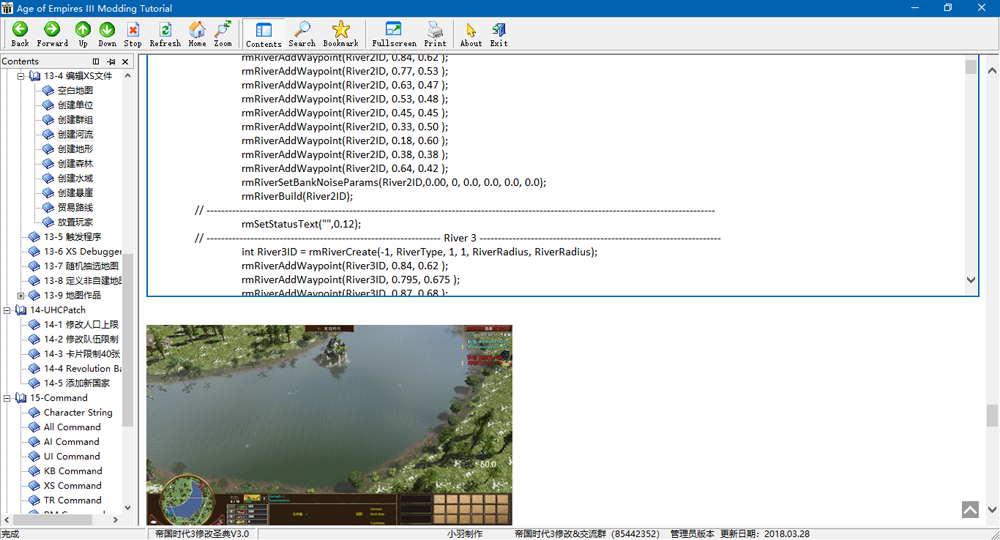Image resolution: width=1000 pixels, height=540 pixels.
Task: Open the 13-7 随机抽选地图 topic
Action: tap(81, 266)
